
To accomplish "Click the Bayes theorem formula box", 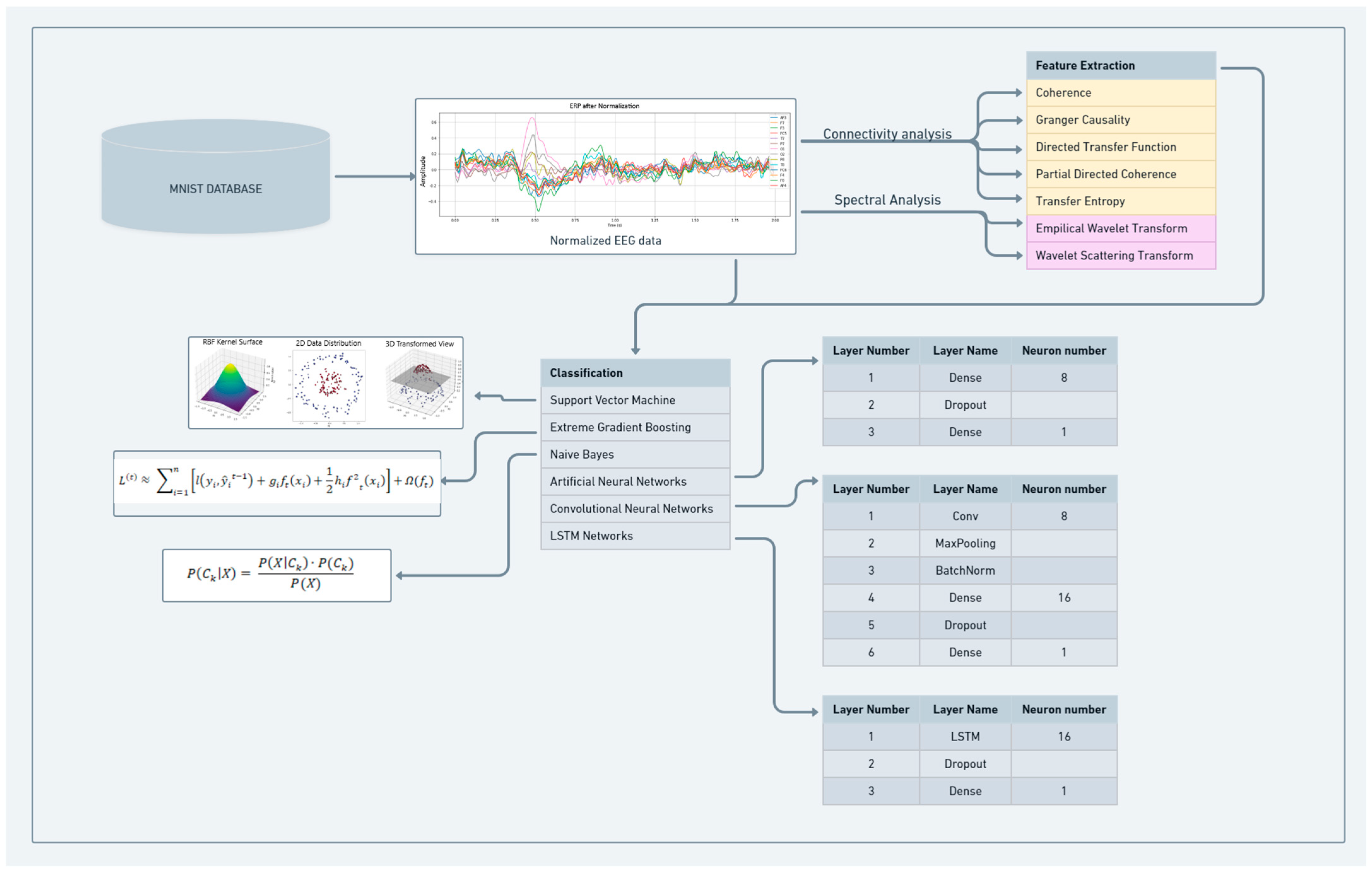I will coord(276,576).
